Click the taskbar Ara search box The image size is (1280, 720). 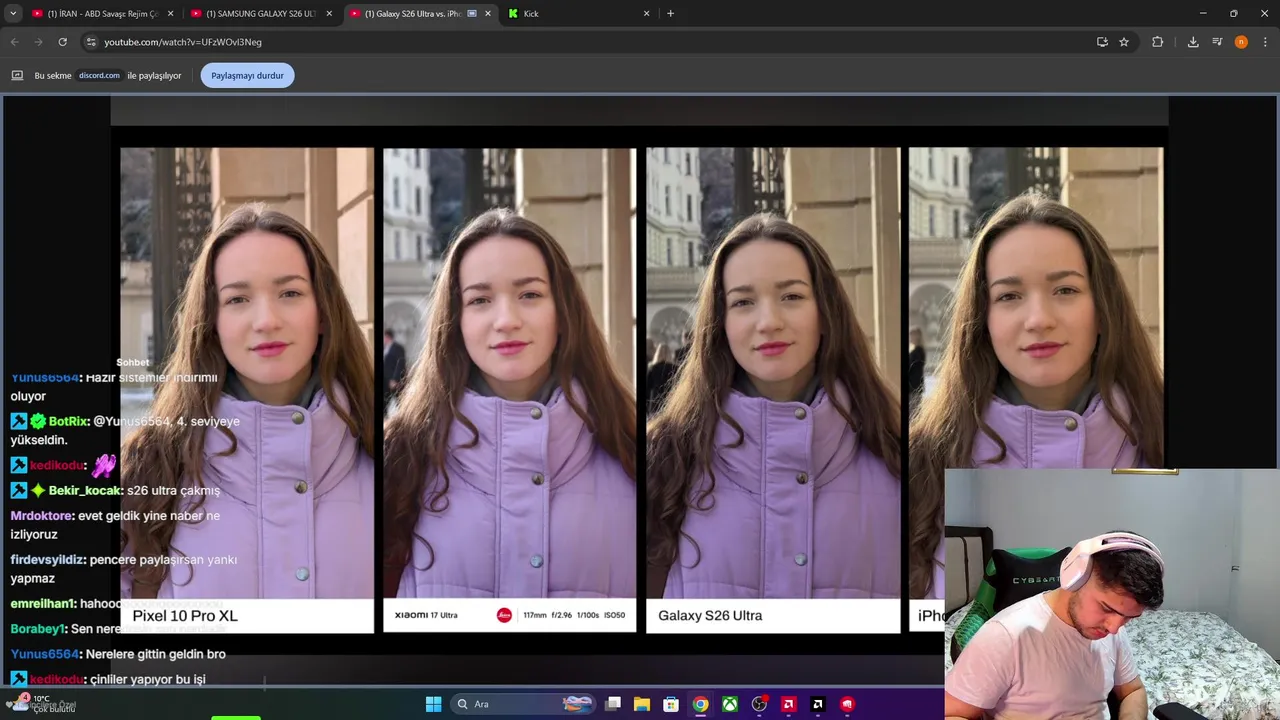524,704
